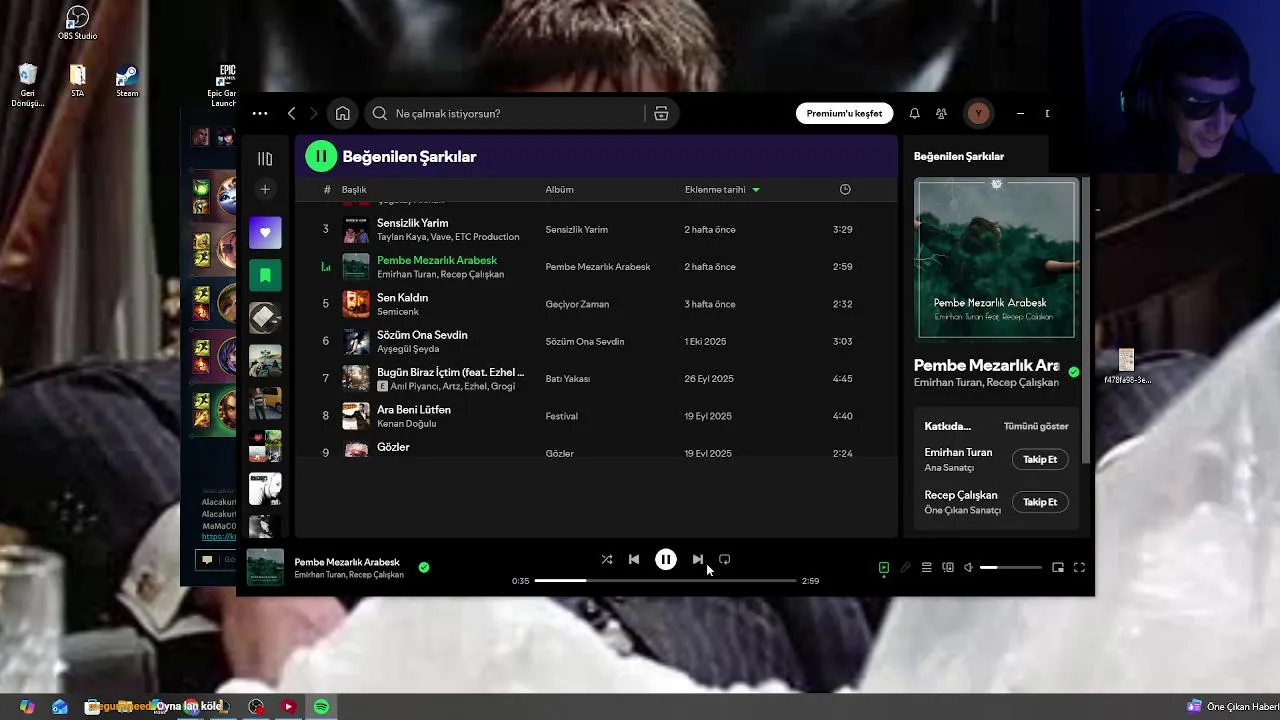Open the play queue

tap(927, 568)
